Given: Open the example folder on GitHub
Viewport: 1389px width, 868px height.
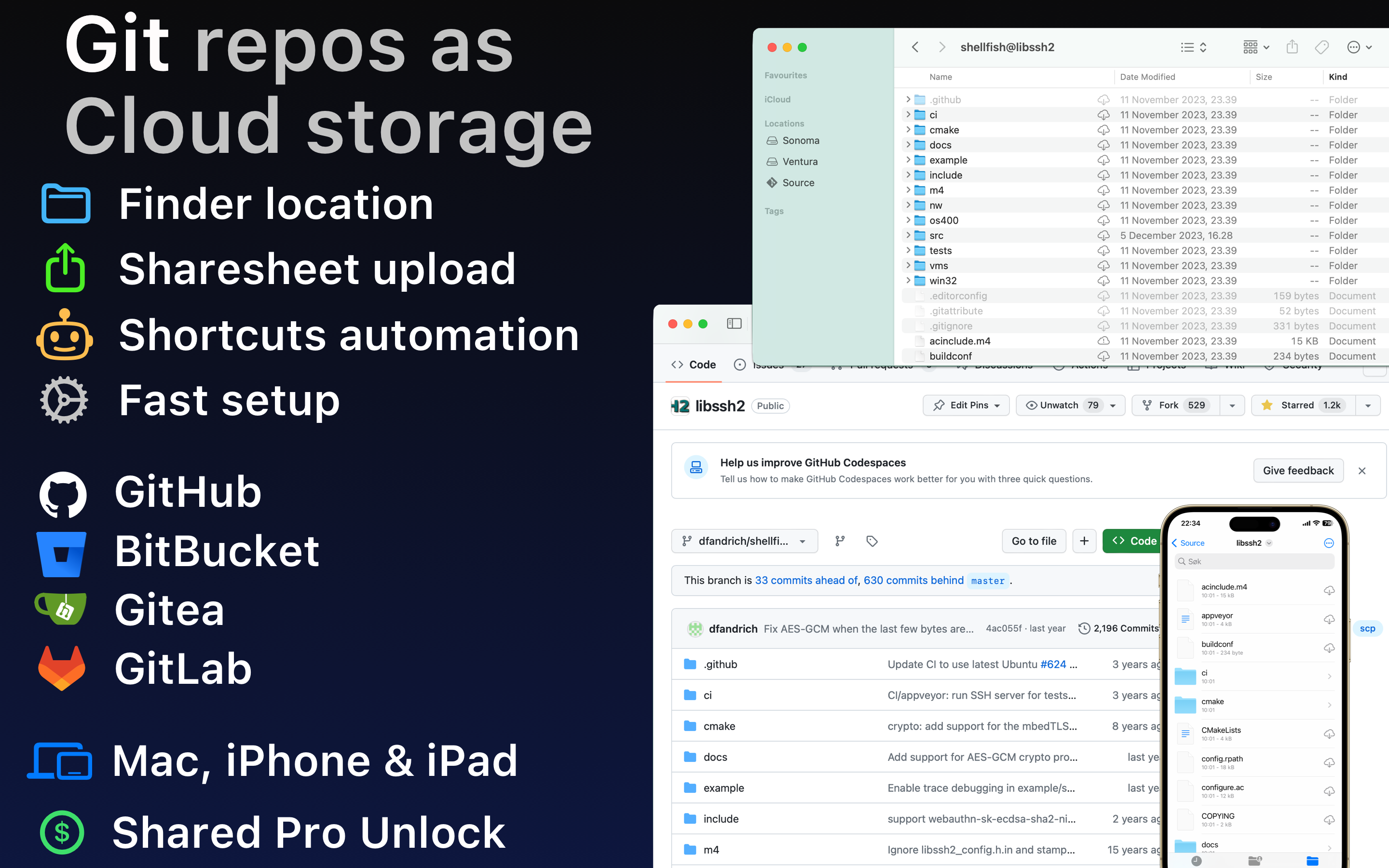Looking at the screenshot, I should [724, 788].
